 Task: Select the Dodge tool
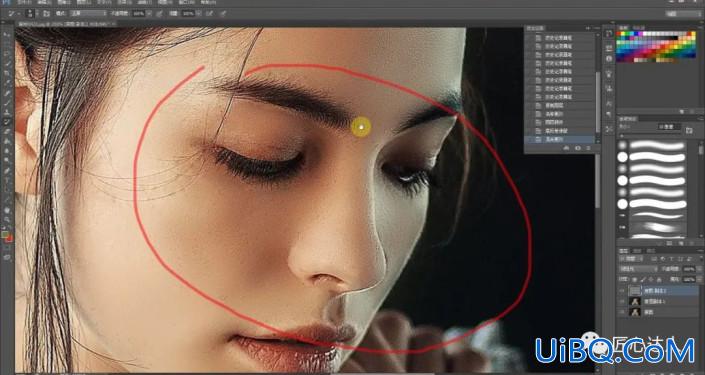(8, 160)
